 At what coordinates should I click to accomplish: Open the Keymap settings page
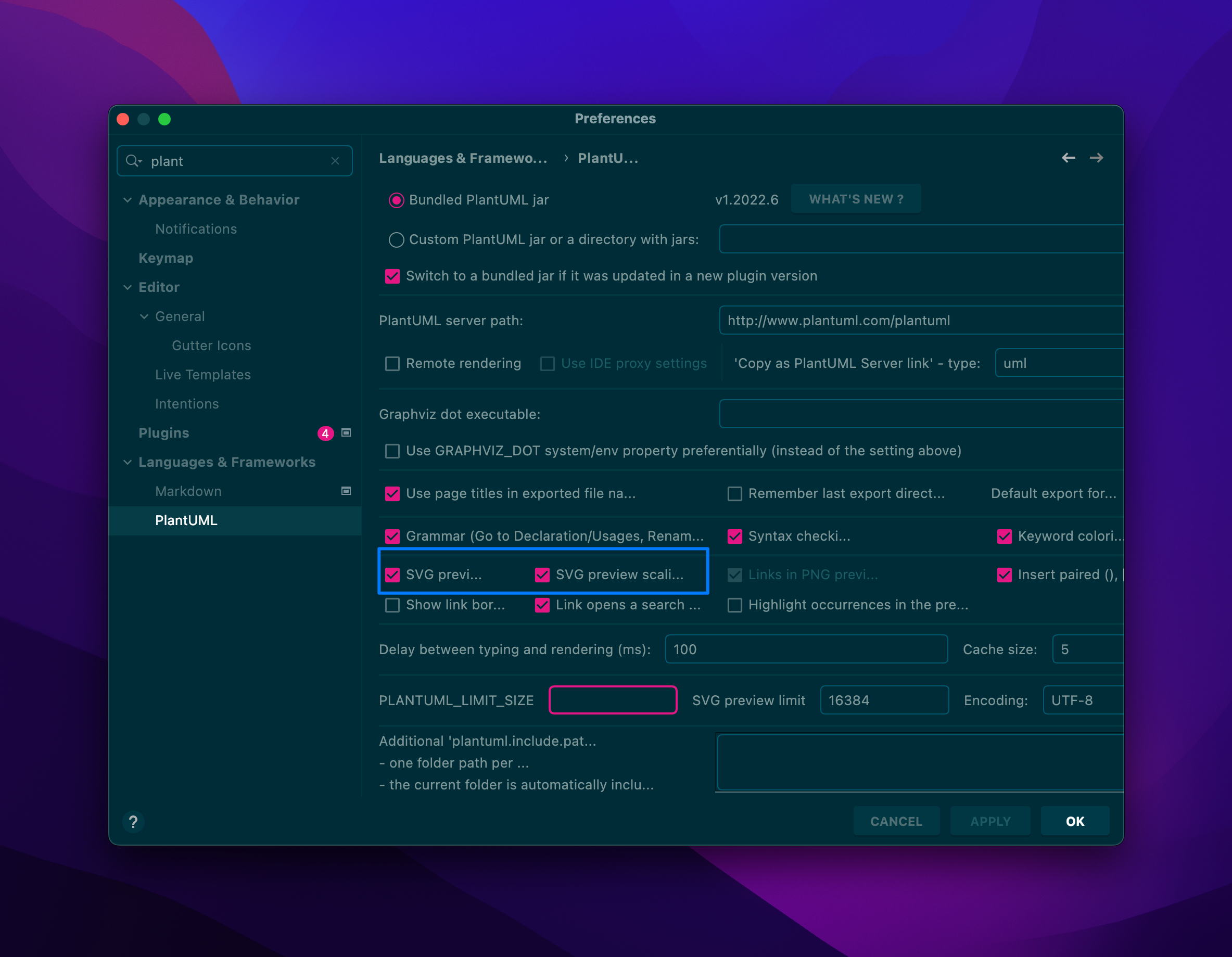166,258
